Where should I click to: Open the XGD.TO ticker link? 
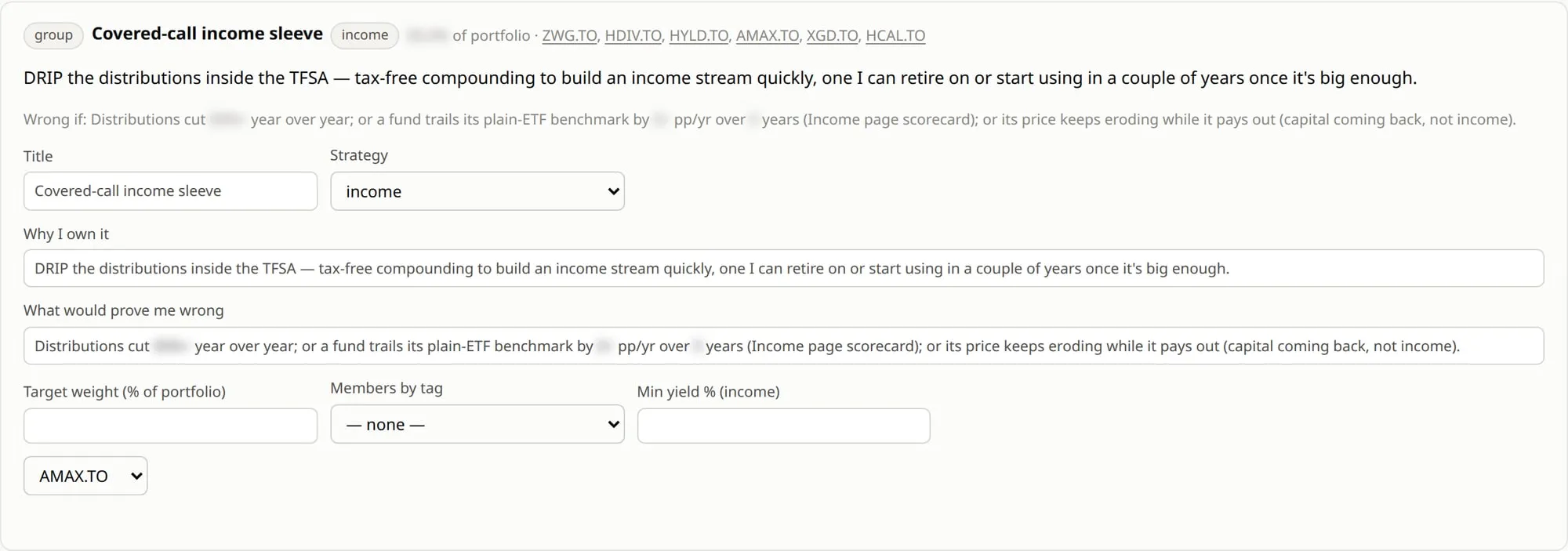pyautogui.click(x=832, y=35)
